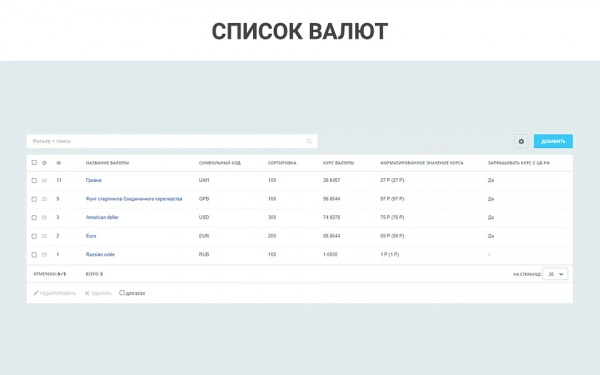Check the GPB row checkbox

(x=34, y=199)
